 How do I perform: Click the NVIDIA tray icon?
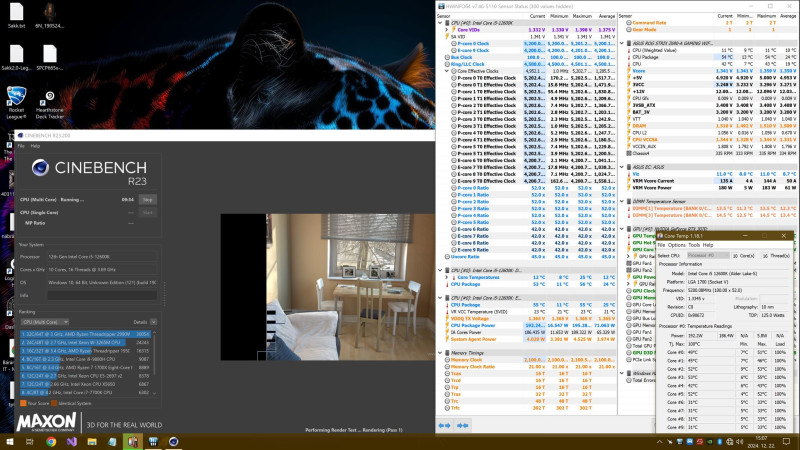[710, 442]
